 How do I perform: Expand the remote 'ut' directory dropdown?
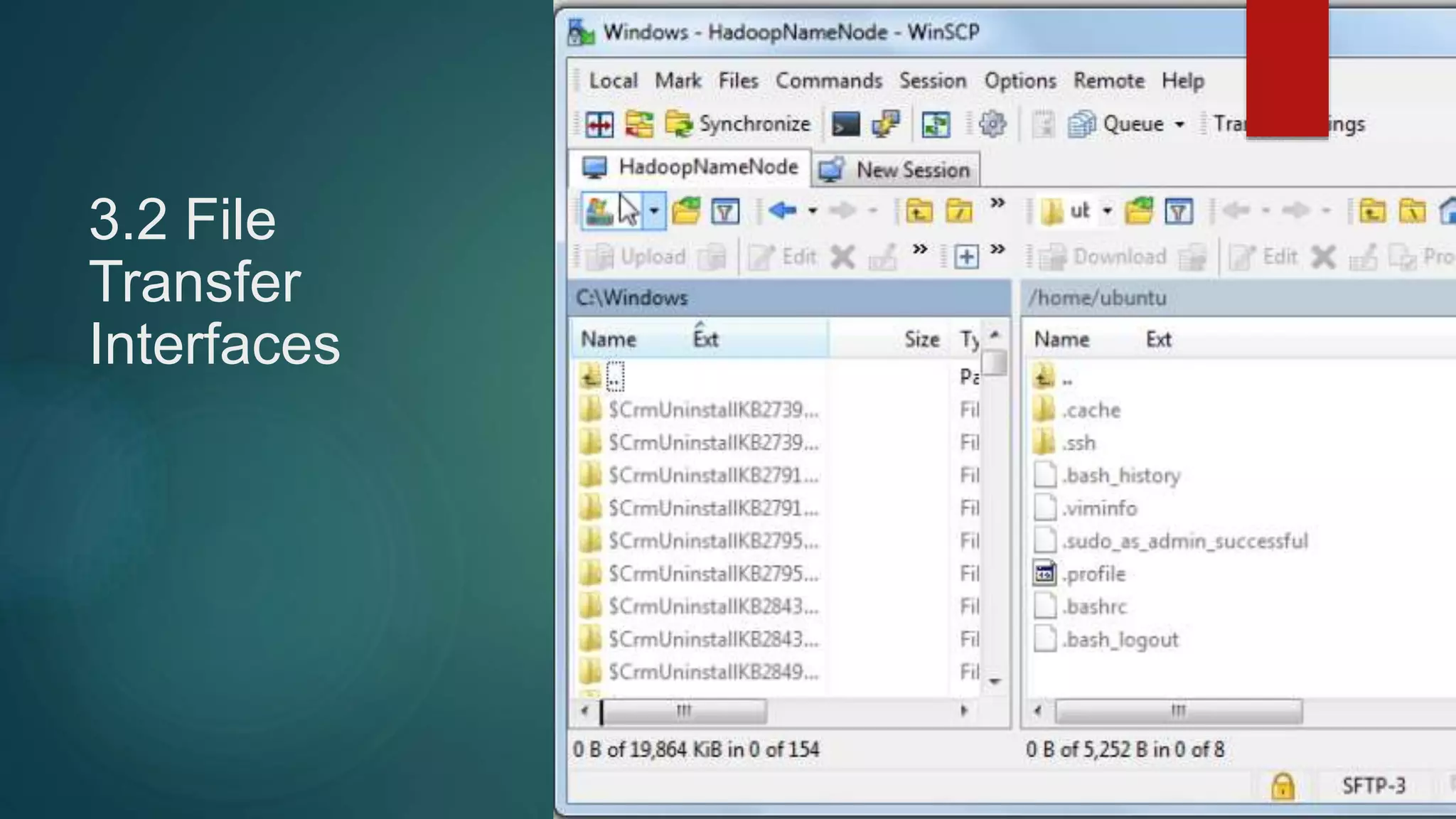click(x=1107, y=211)
